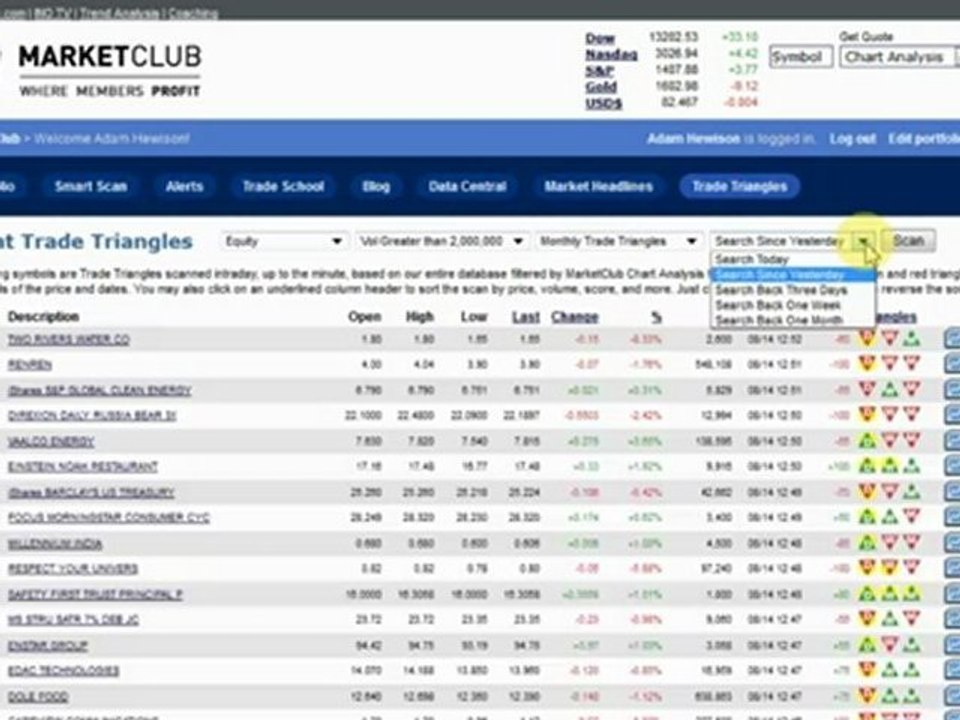Click the Dow index link
This screenshot has width=960, height=720.
click(599, 38)
